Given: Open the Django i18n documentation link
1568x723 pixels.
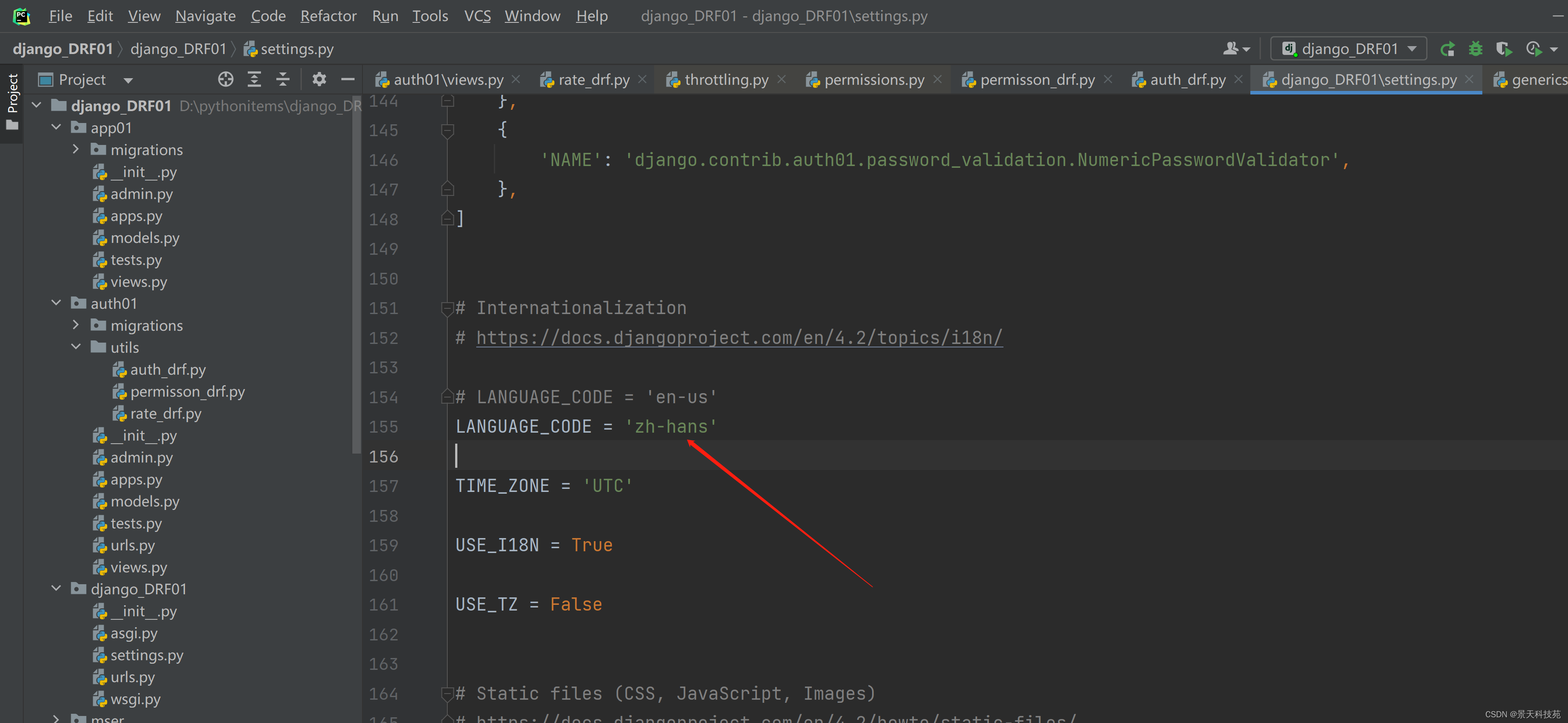Looking at the screenshot, I should (x=739, y=337).
